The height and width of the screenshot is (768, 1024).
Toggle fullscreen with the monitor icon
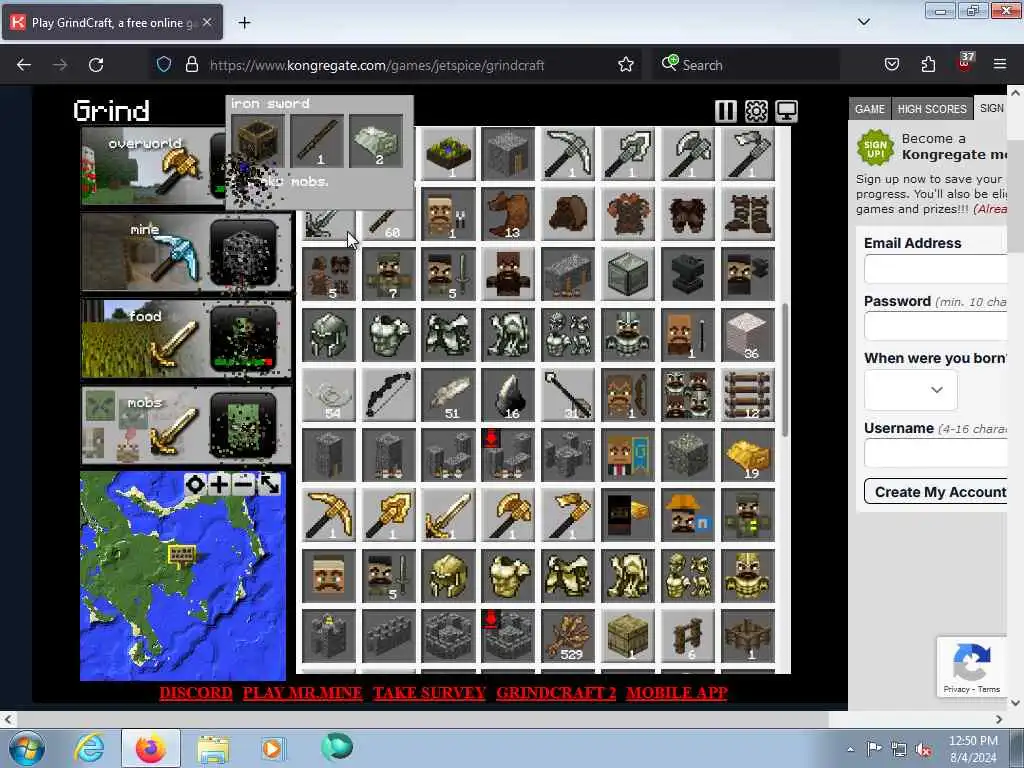point(786,111)
